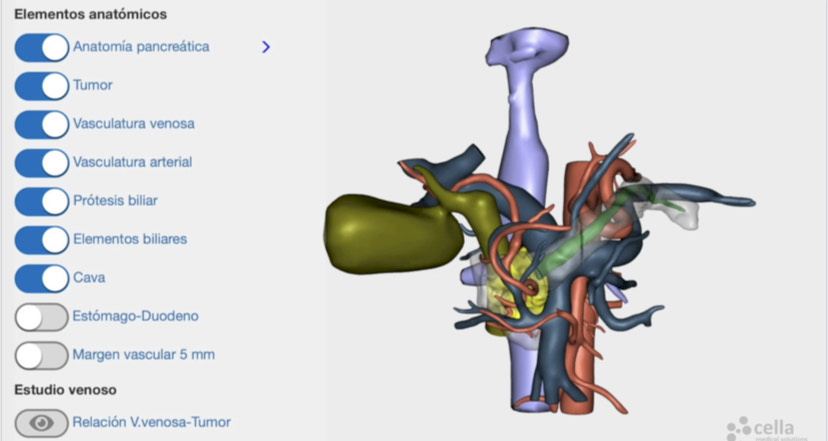
Task: Click the Elementos anatómicos section header
Action: point(91,15)
